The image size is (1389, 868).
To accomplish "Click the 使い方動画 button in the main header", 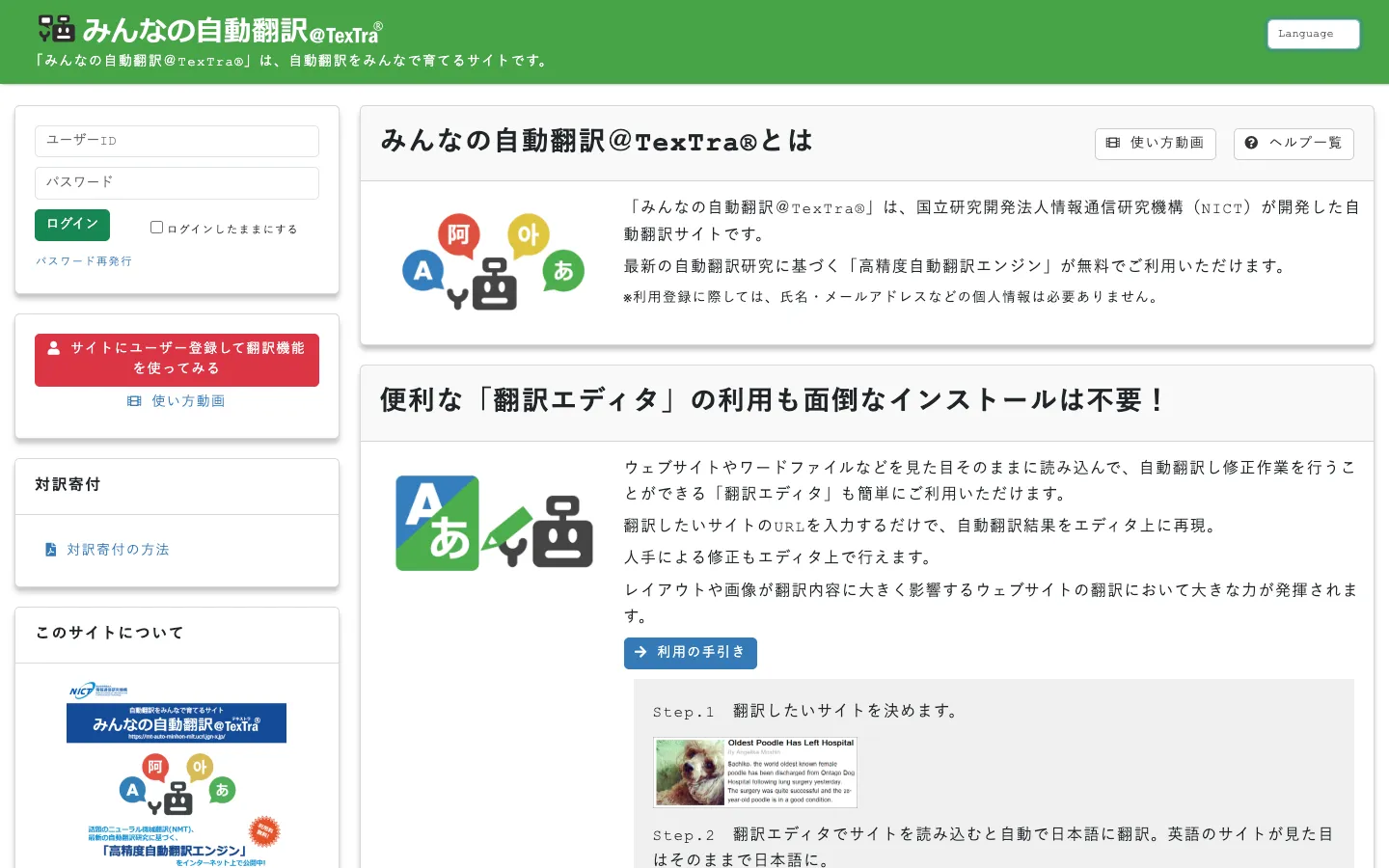I will point(1155,144).
